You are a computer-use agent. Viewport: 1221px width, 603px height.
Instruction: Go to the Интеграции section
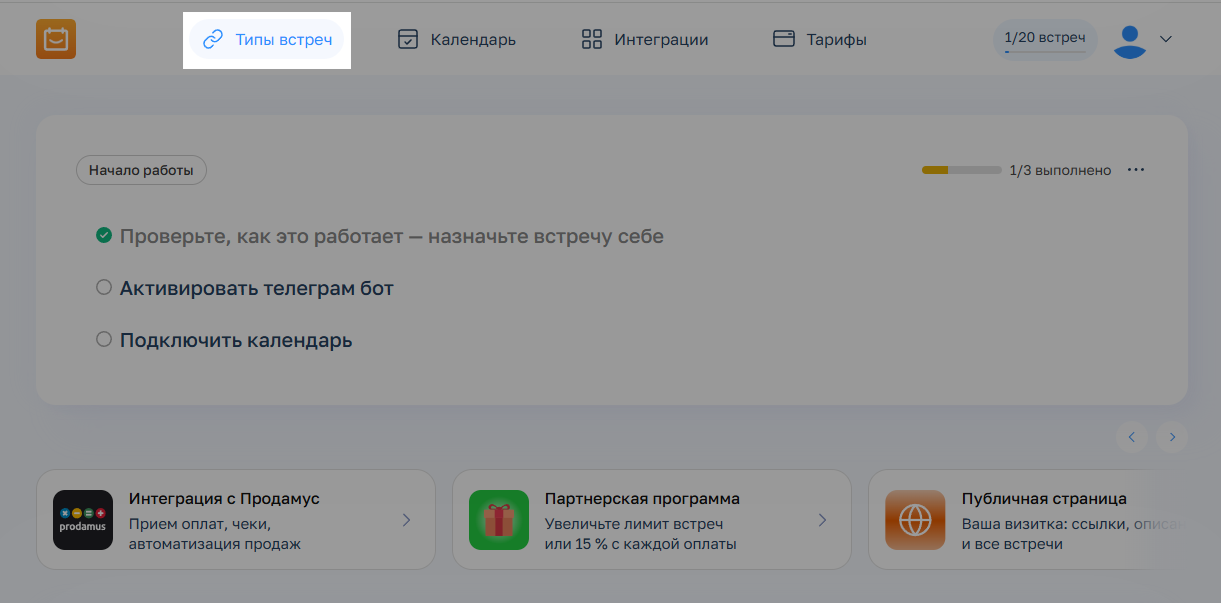click(645, 40)
